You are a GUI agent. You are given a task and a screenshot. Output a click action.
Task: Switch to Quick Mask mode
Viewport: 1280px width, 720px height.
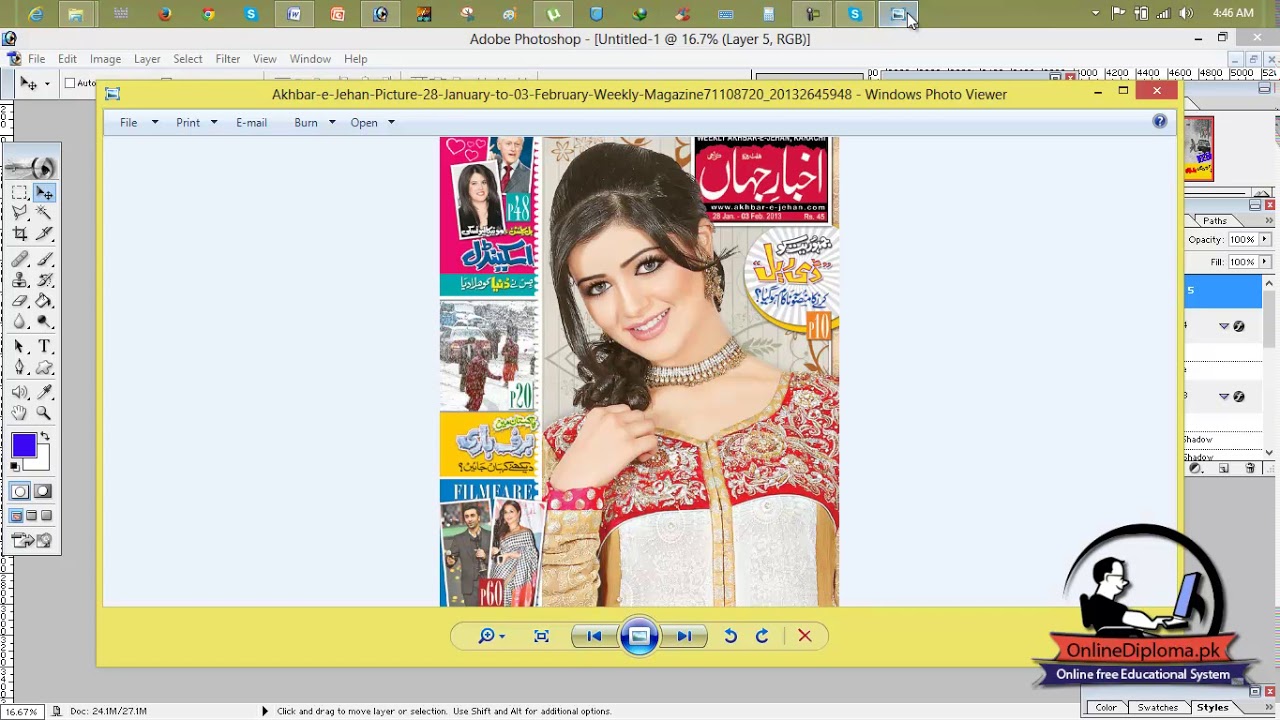tap(44, 491)
